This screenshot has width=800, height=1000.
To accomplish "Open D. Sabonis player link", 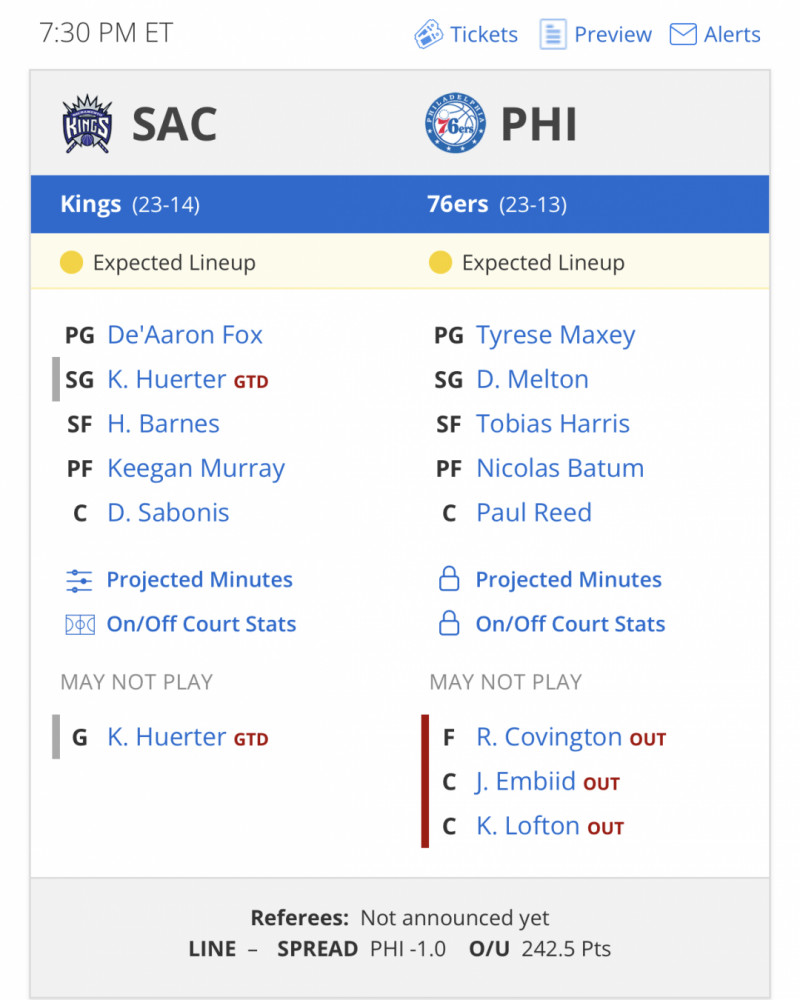I will coord(168,513).
